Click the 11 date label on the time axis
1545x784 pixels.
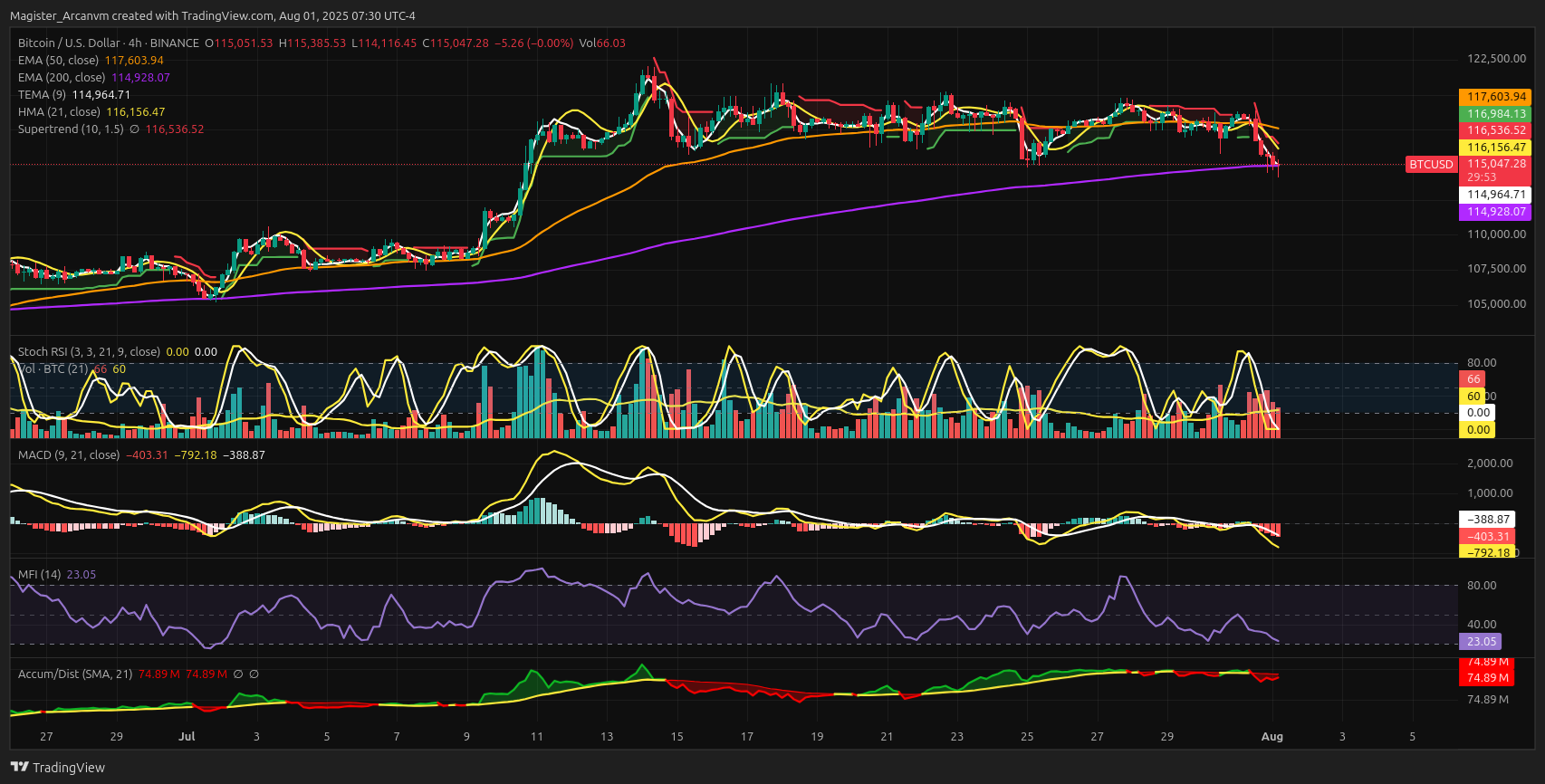pyautogui.click(x=537, y=736)
